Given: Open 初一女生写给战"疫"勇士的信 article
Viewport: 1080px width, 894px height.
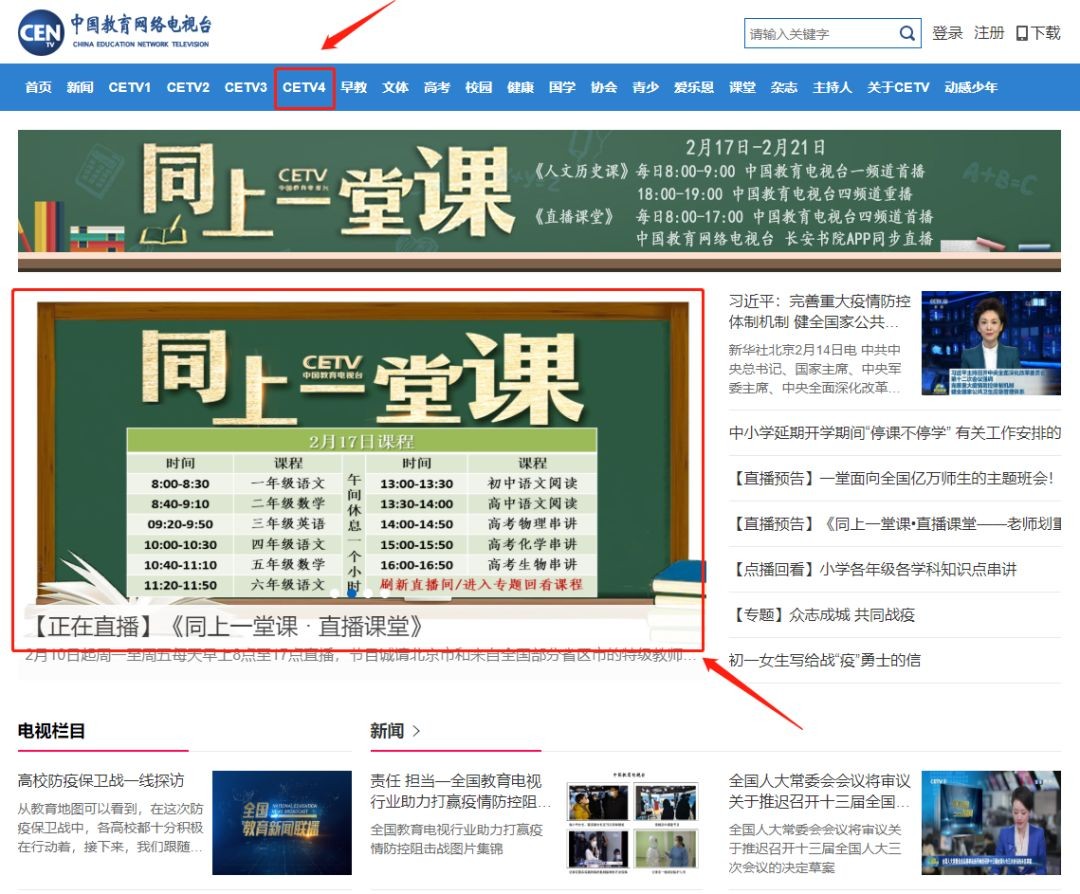Looking at the screenshot, I should click(x=825, y=660).
